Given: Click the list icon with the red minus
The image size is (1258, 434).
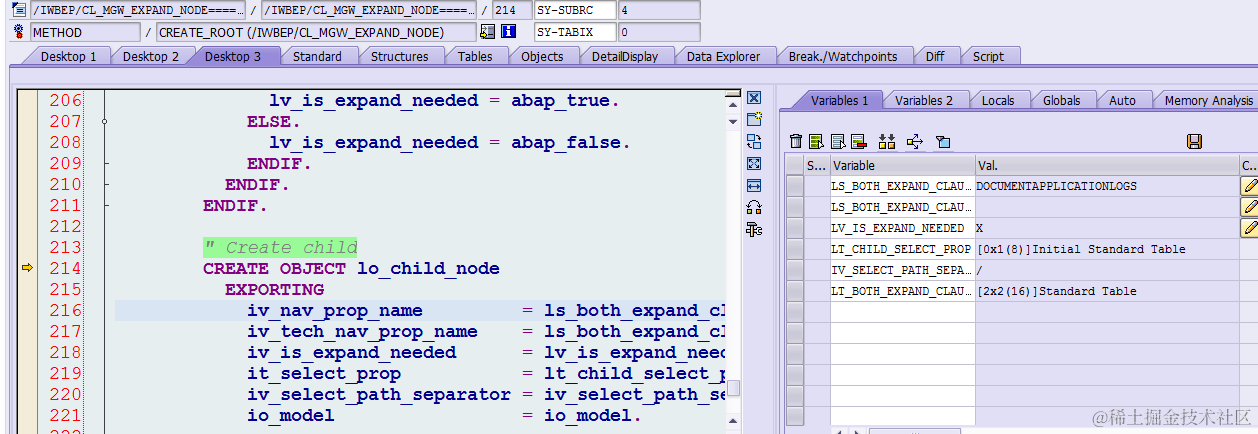Looking at the screenshot, I should (858, 141).
